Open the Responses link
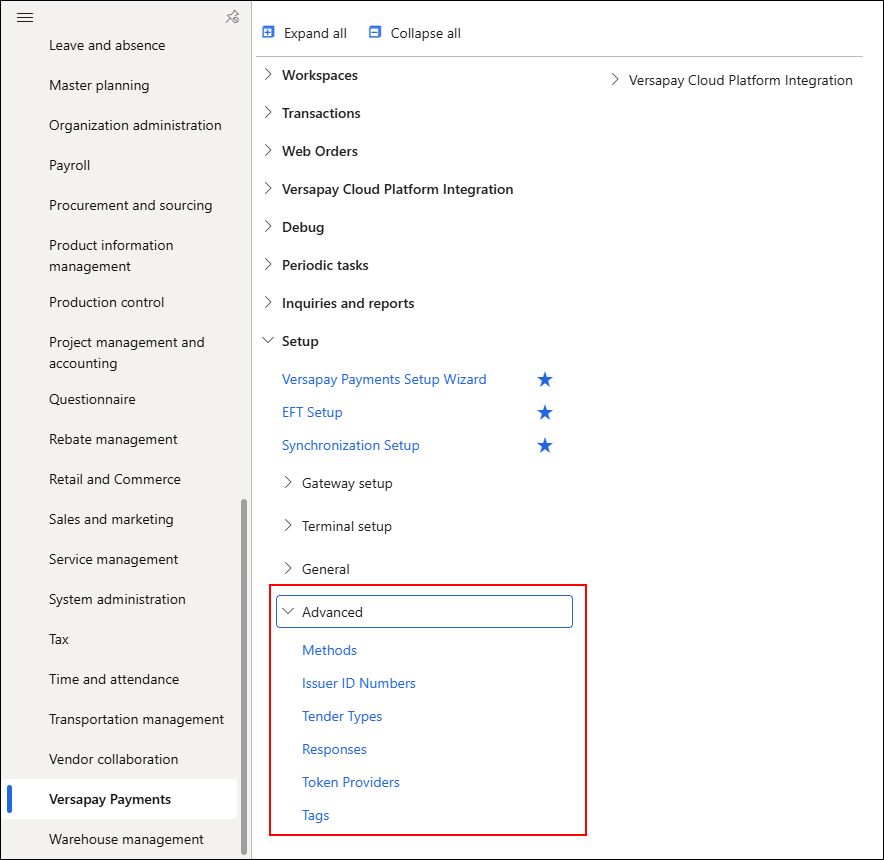Image resolution: width=884 pixels, height=860 pixels. [334, 749]
